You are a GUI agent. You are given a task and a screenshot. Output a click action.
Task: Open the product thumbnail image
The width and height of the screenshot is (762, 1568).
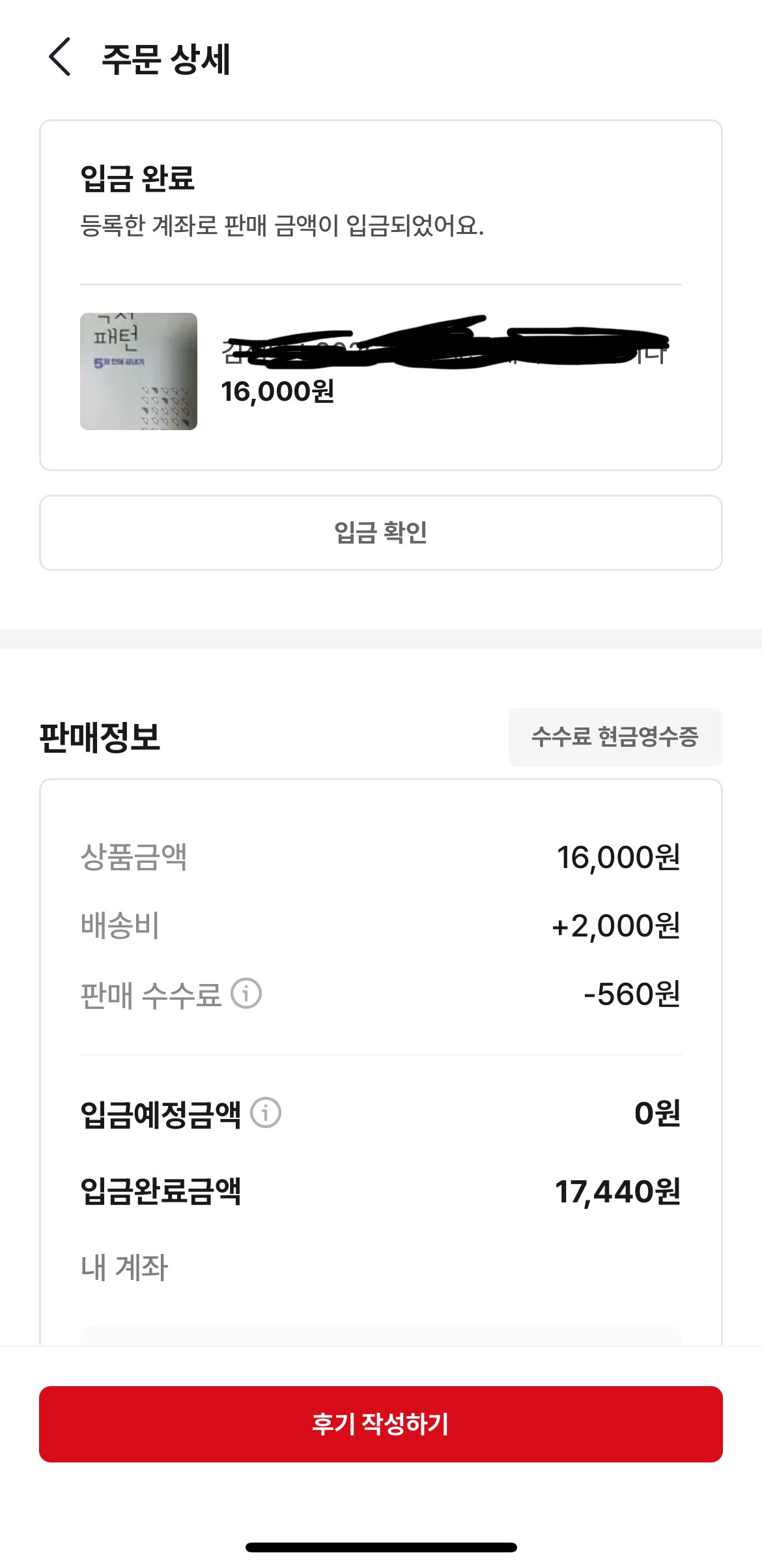coord(139,371)
